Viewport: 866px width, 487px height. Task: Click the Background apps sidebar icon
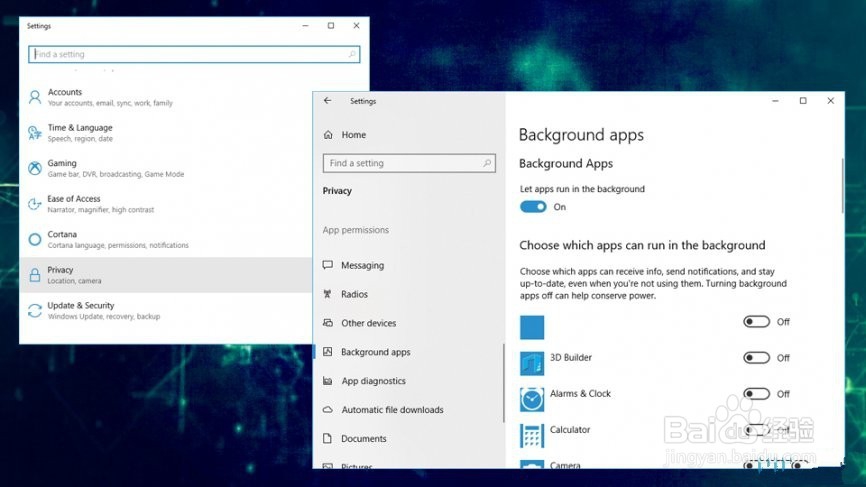[x=328, y=352]
